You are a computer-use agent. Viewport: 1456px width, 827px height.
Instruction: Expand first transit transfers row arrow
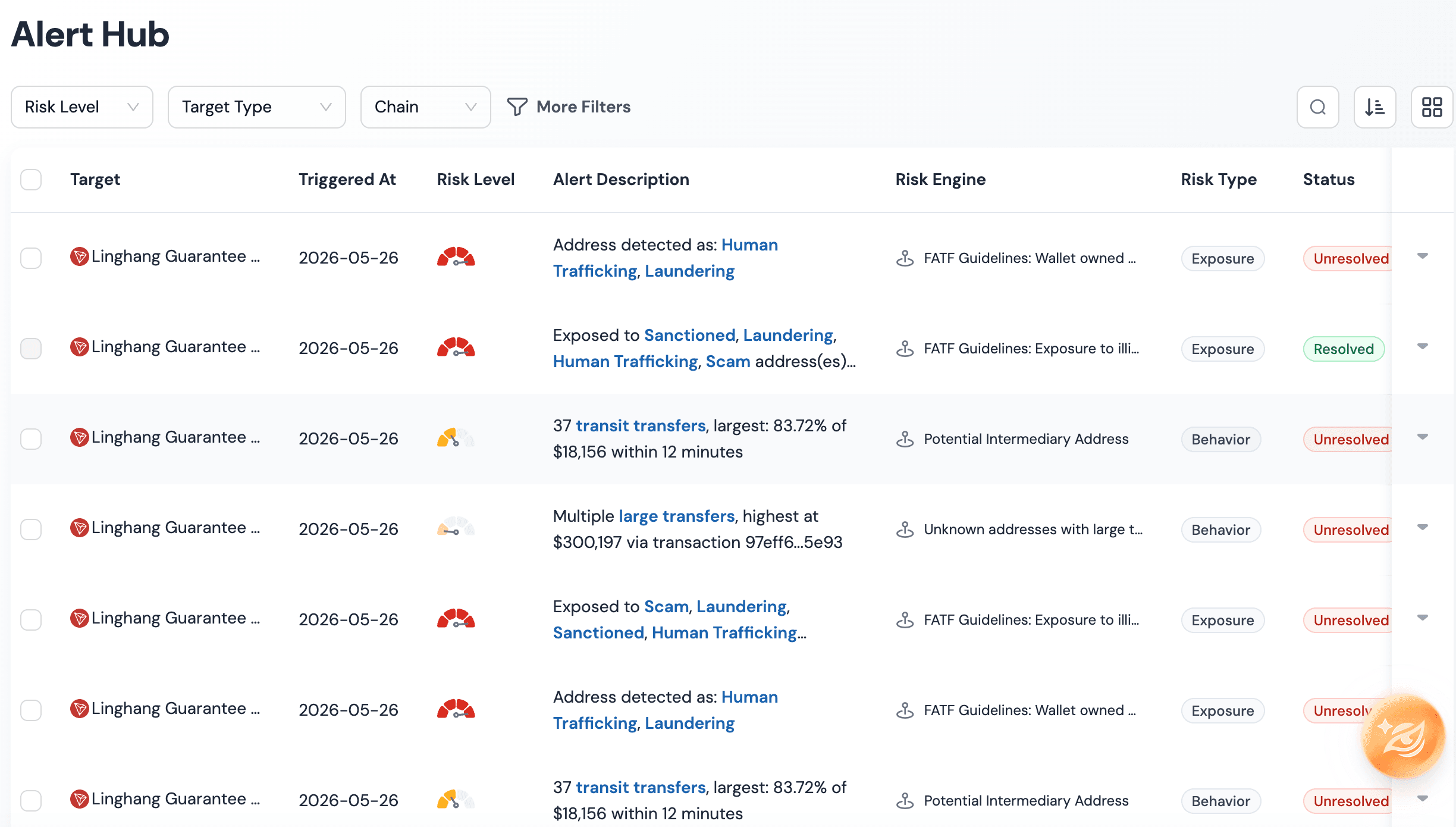click(1423, 437)
